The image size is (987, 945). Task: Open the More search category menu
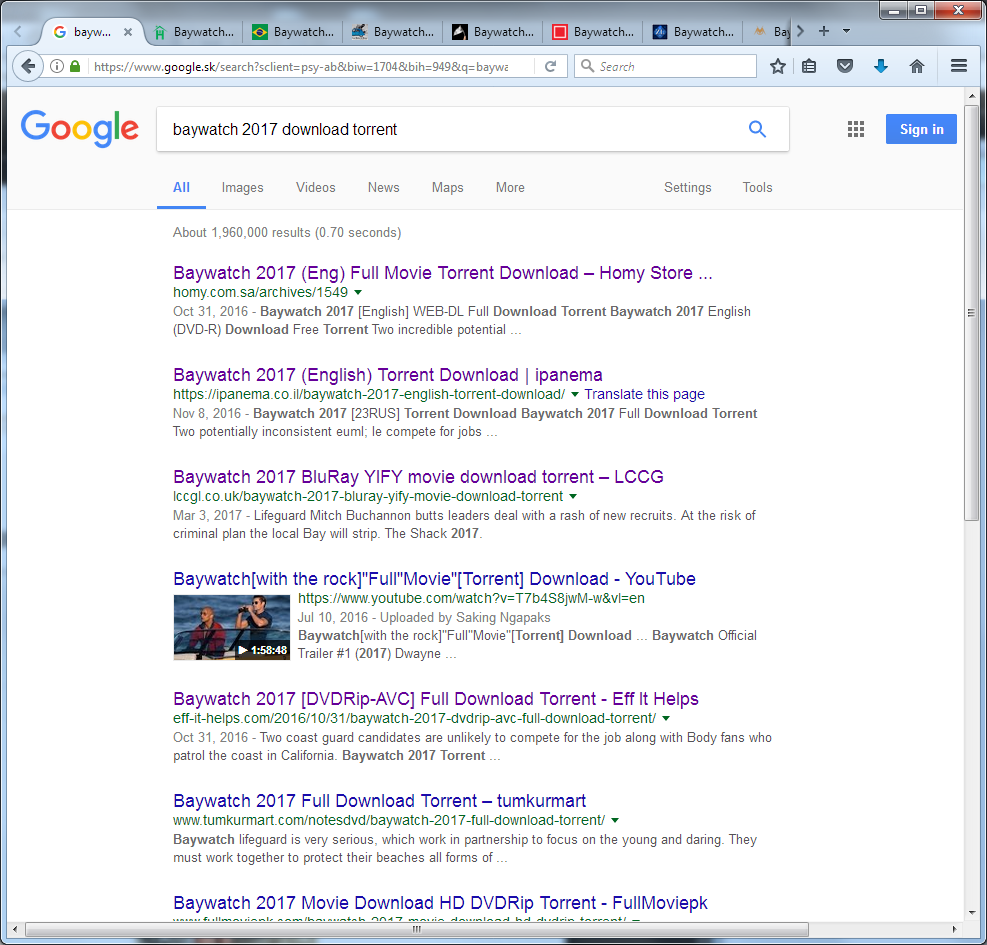click(510, 188)
